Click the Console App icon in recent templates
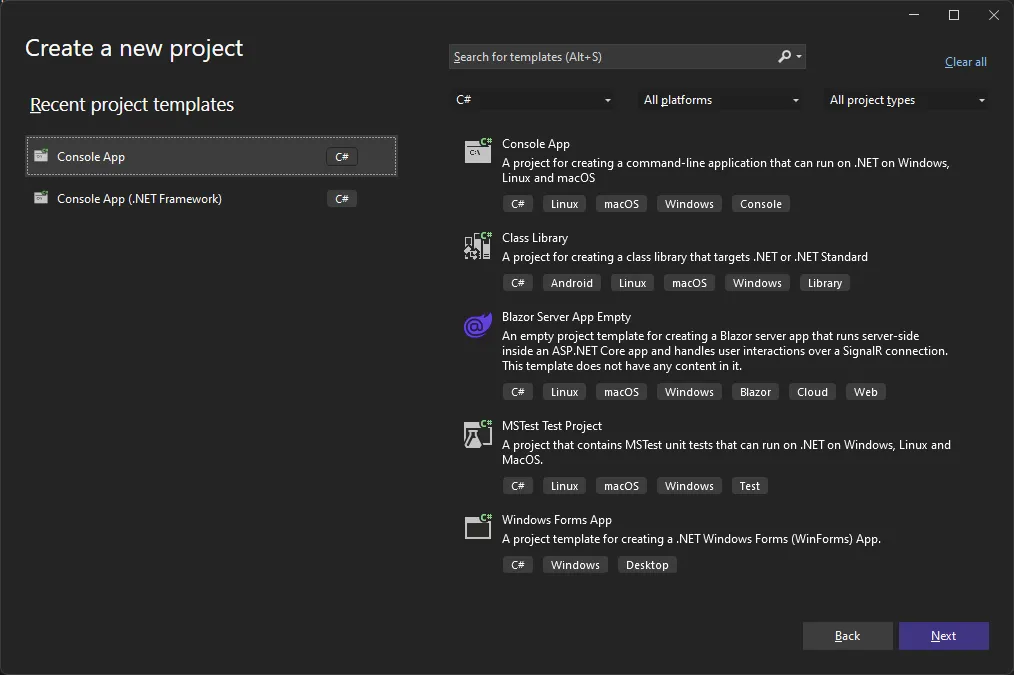 tap(41, 156)
